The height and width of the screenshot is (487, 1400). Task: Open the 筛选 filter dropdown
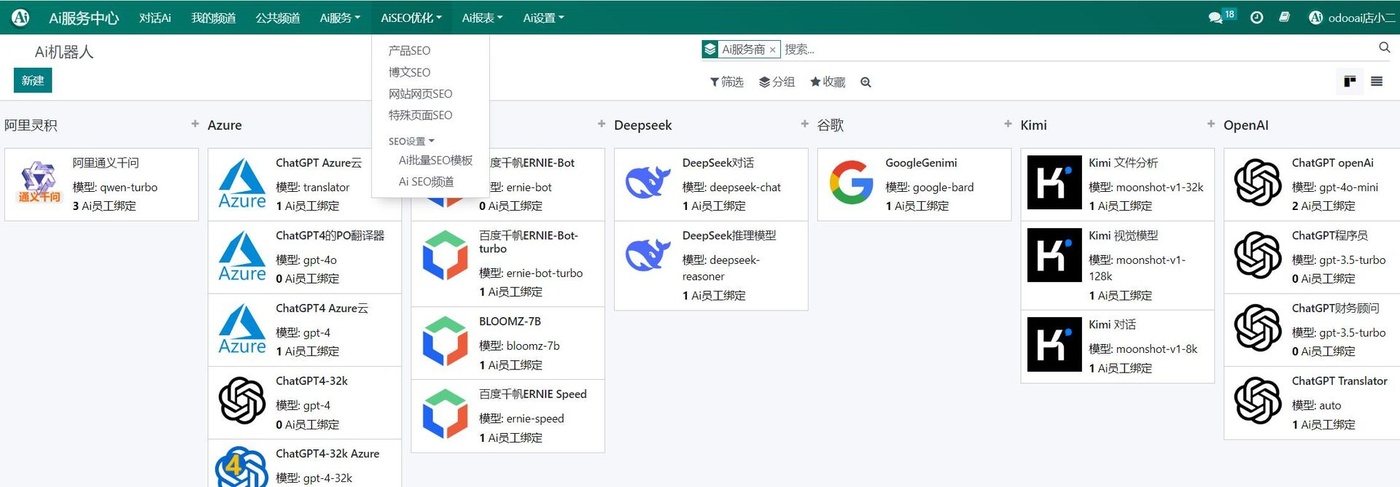727,82
